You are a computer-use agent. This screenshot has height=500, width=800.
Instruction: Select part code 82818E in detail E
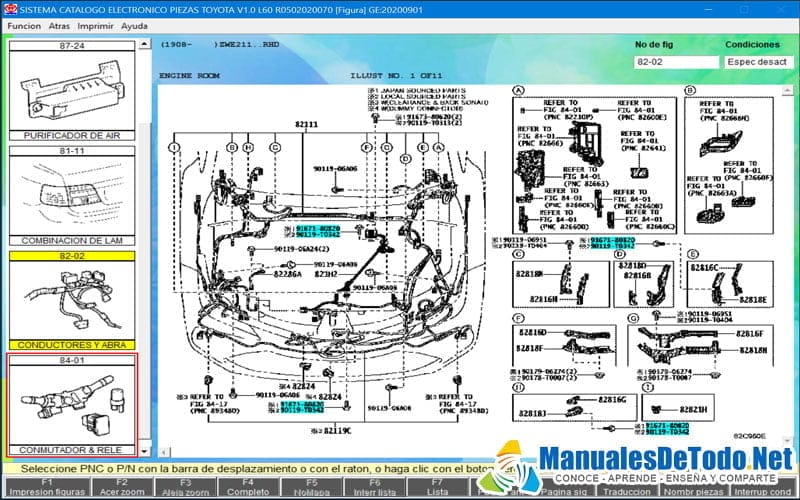pos(753,299)
